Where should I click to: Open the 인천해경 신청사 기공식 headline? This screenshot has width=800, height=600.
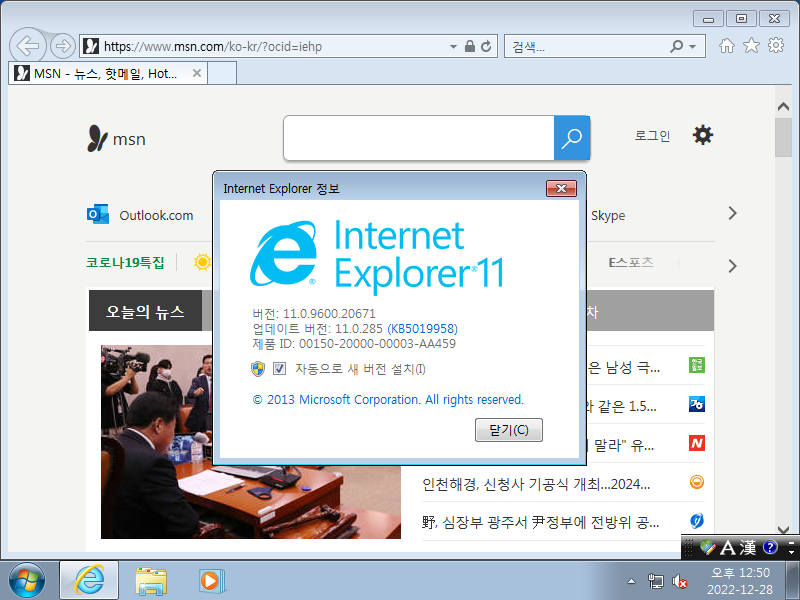(x=536, y=484)
